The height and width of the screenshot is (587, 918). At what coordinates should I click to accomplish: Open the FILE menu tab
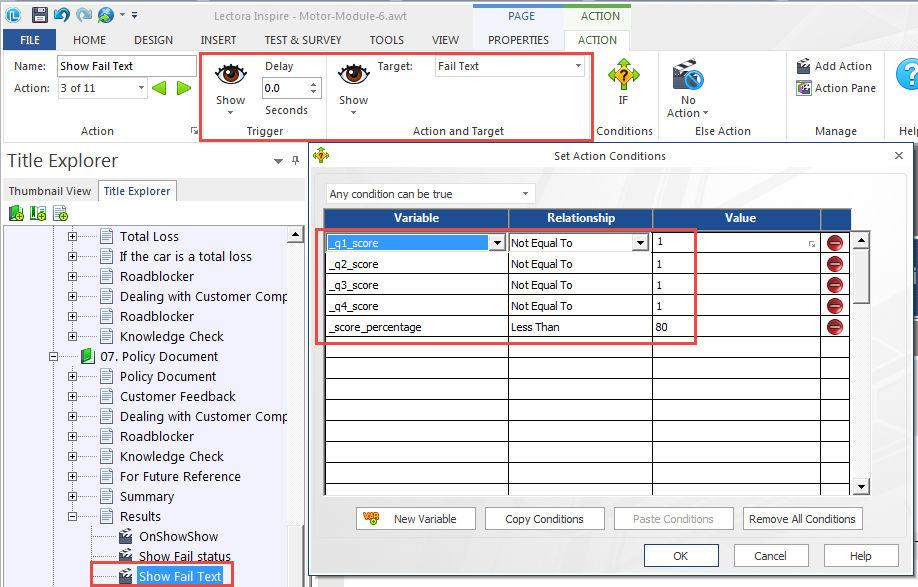click(x=30, y=40)
